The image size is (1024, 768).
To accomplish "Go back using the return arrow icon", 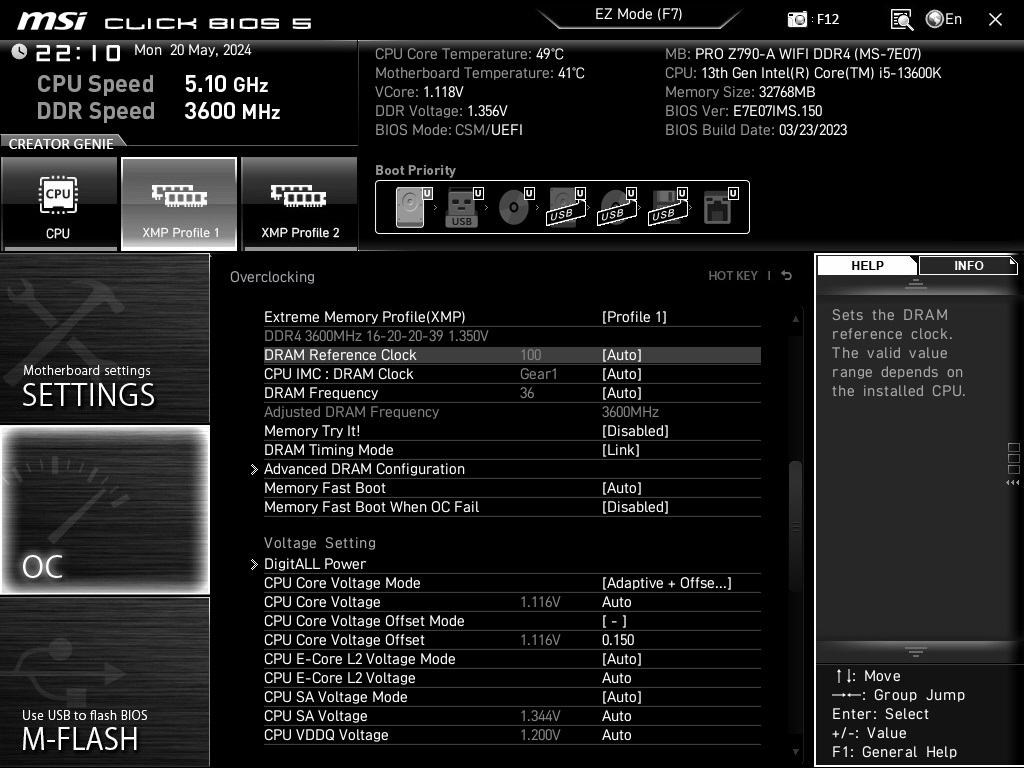I will [x=786, y=276].
